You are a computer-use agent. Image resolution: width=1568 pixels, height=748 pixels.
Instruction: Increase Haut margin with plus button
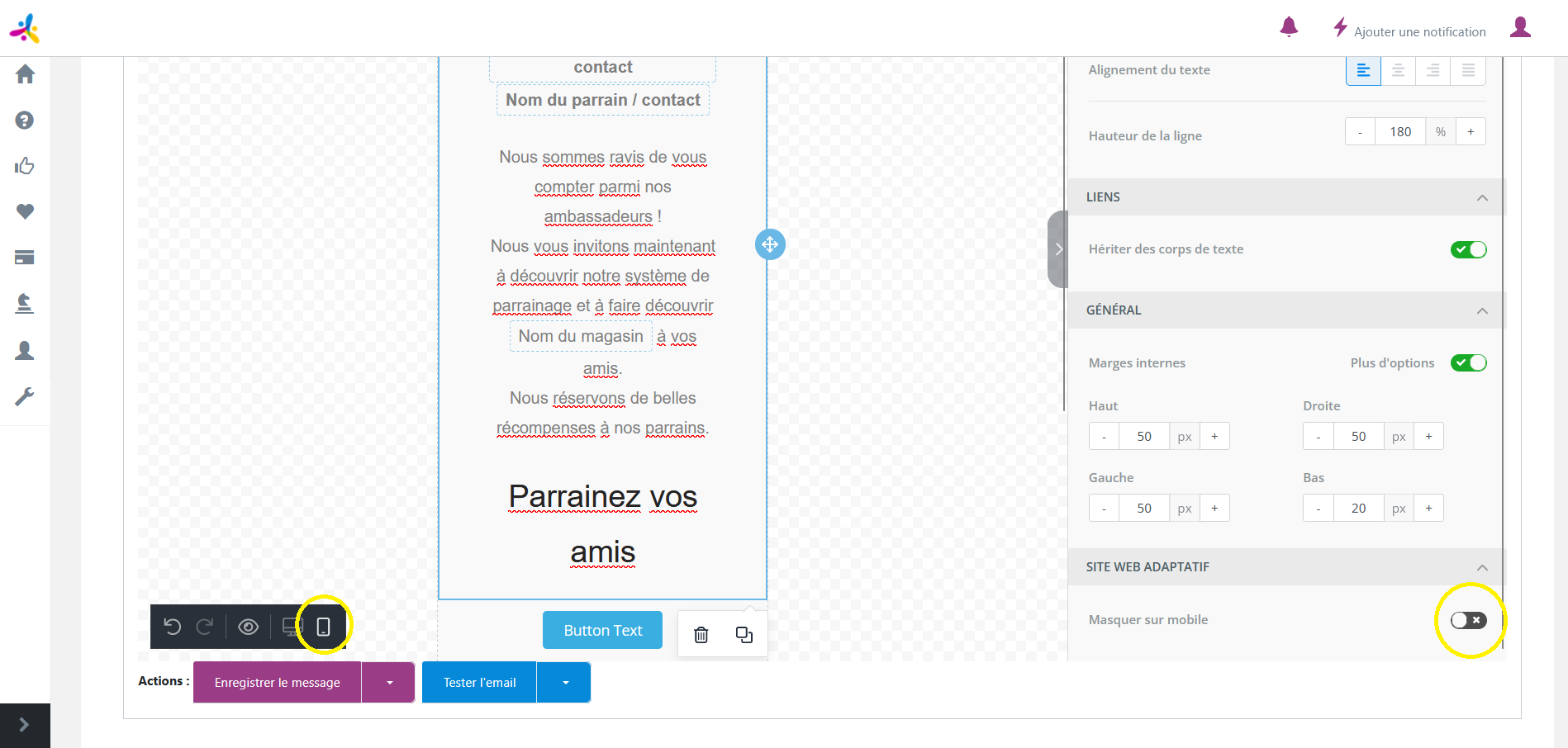pyautogui.click(x=1214, y=436)
